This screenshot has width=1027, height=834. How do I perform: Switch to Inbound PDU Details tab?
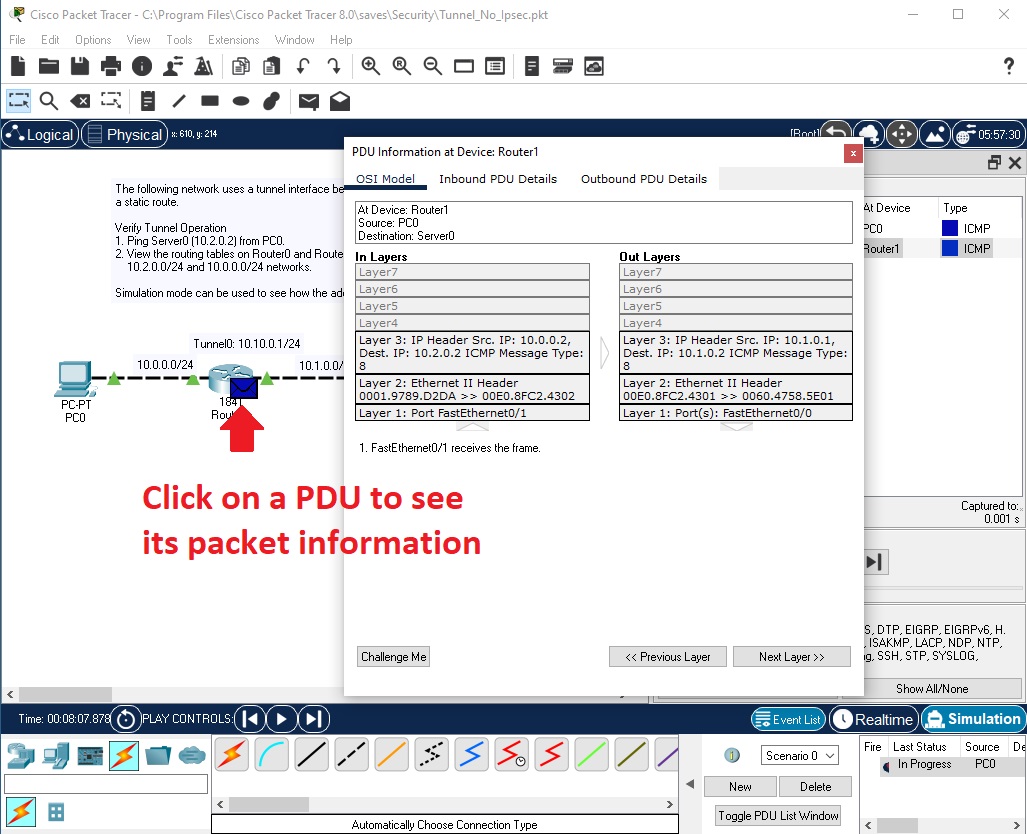coord(498,179)
